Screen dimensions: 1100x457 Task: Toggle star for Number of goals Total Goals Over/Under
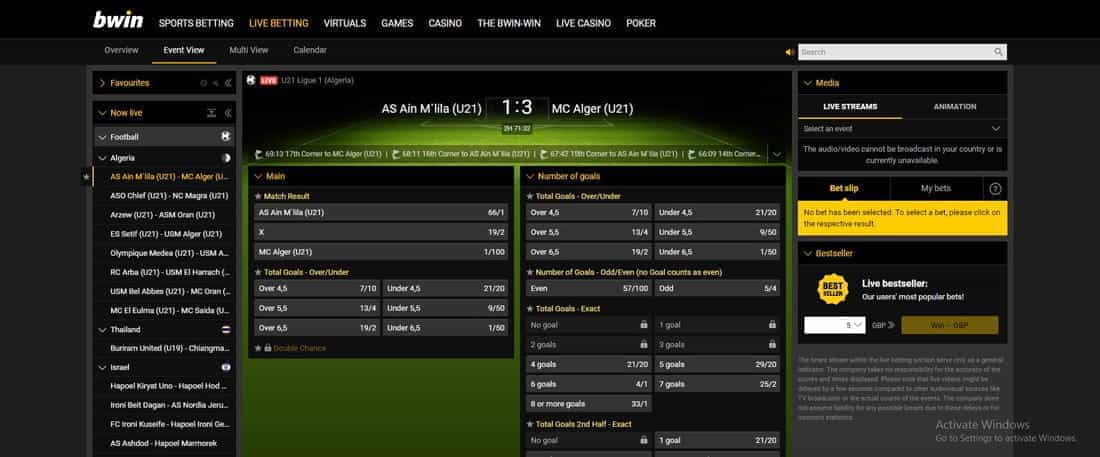[530, 197]
